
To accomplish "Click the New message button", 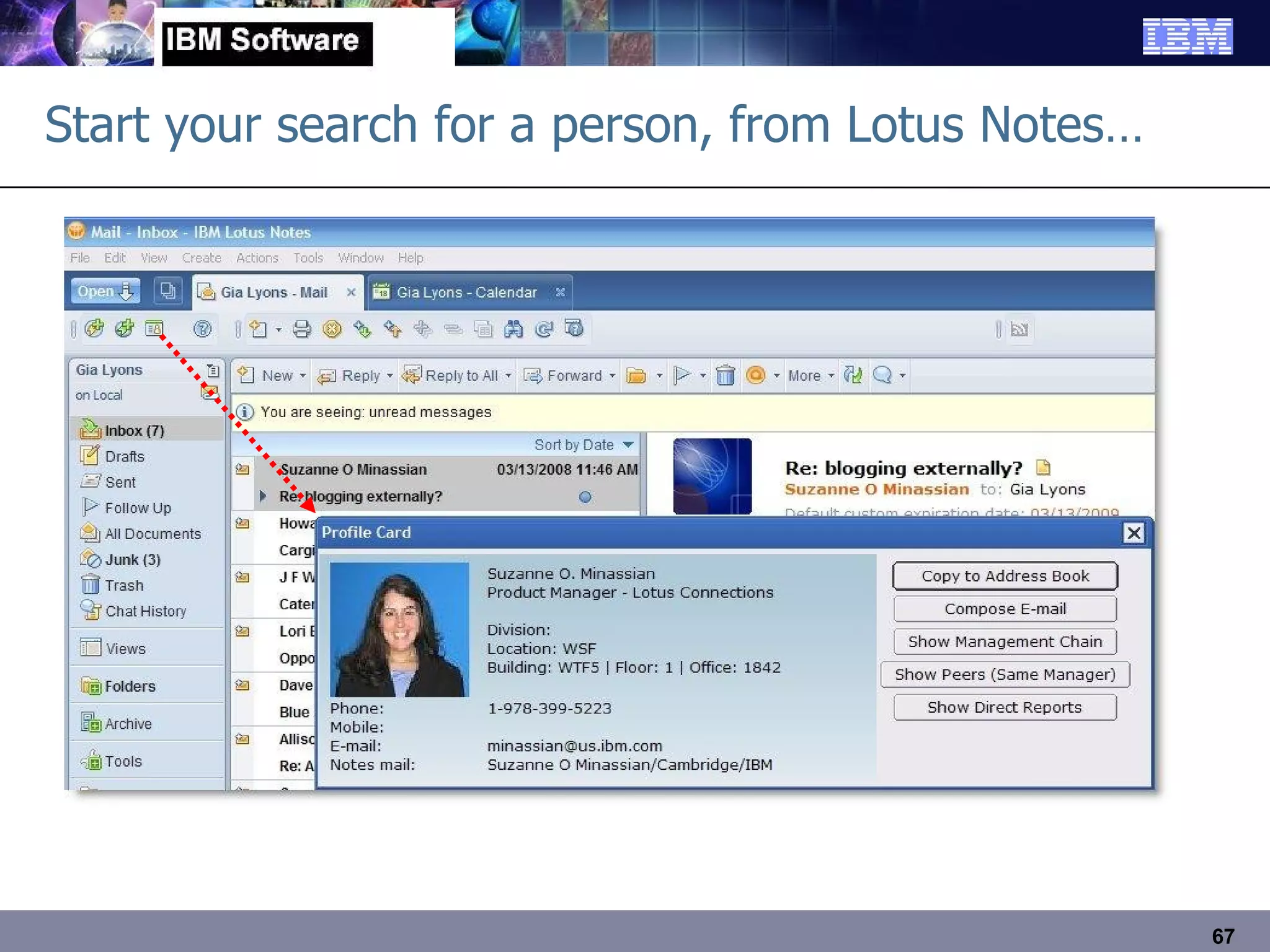I will click(x=265, y=375).
